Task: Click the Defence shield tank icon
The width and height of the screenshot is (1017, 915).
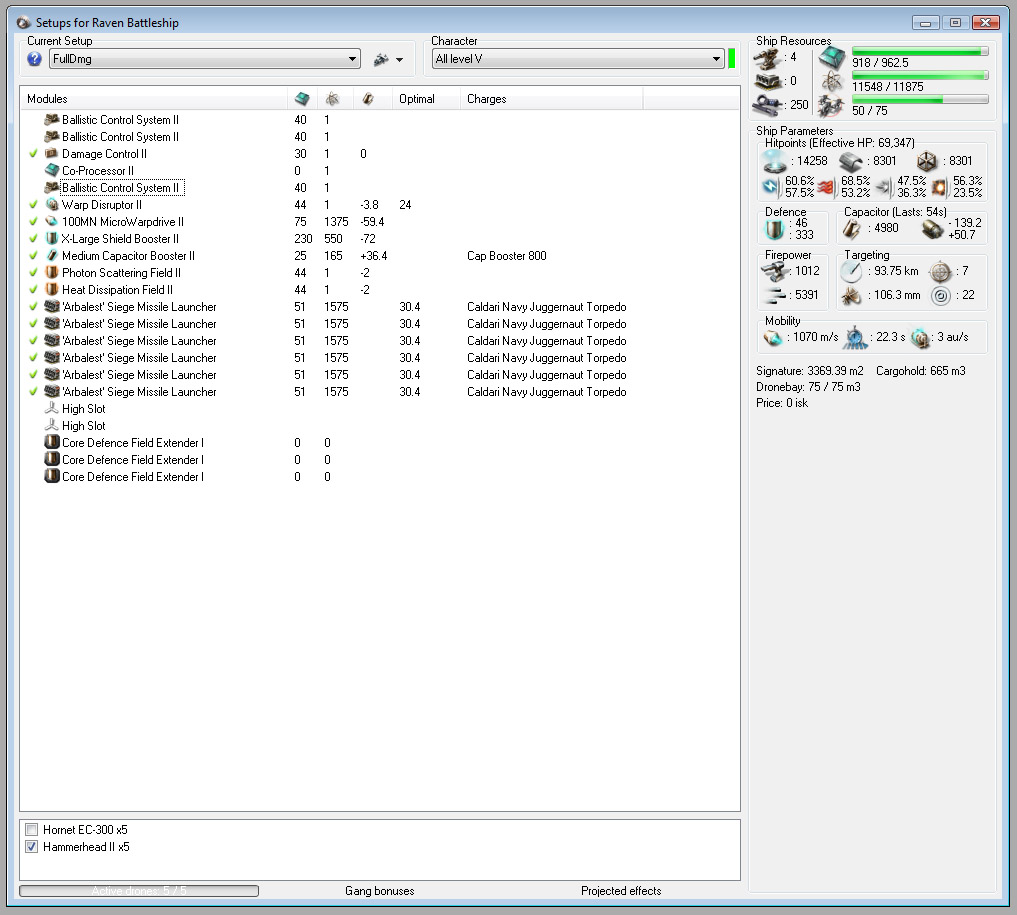Action: pos(776,228)
